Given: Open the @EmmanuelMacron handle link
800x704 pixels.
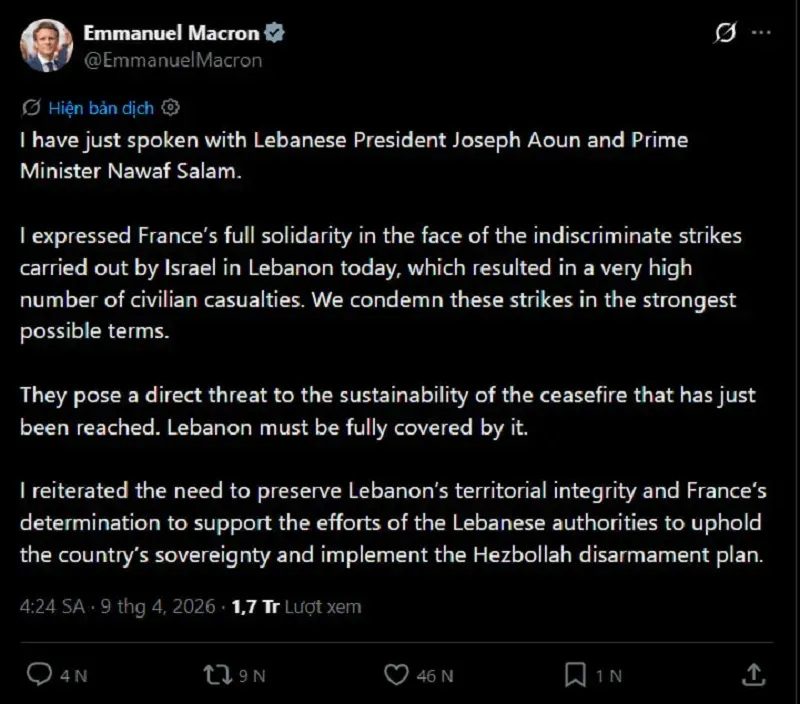Looking at the screenshot, I should point(173,60).
